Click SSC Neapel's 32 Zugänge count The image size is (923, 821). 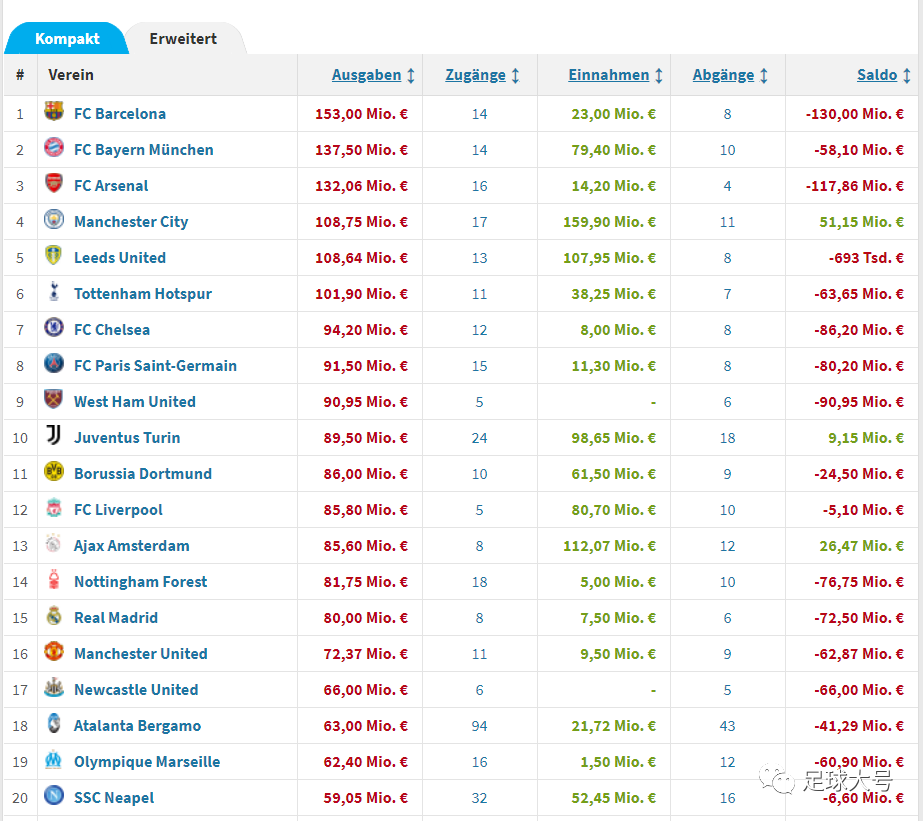(479, 798)
